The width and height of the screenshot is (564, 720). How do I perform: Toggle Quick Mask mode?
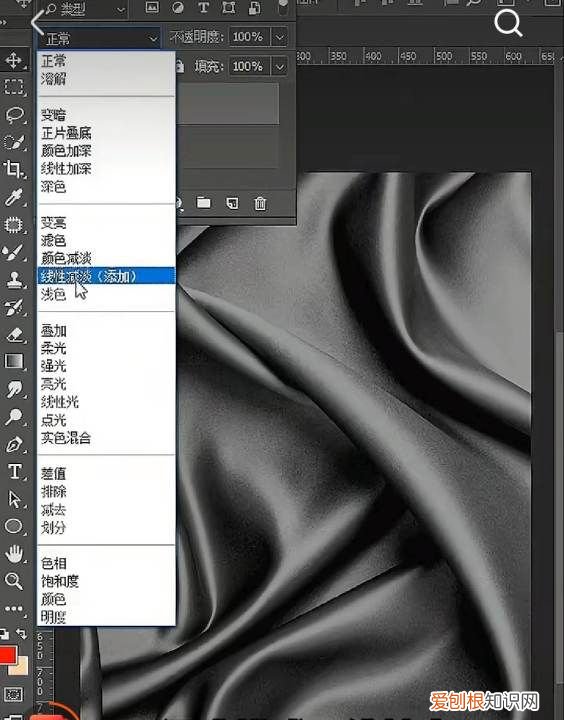pyautogui.click(x=13, y=694)
